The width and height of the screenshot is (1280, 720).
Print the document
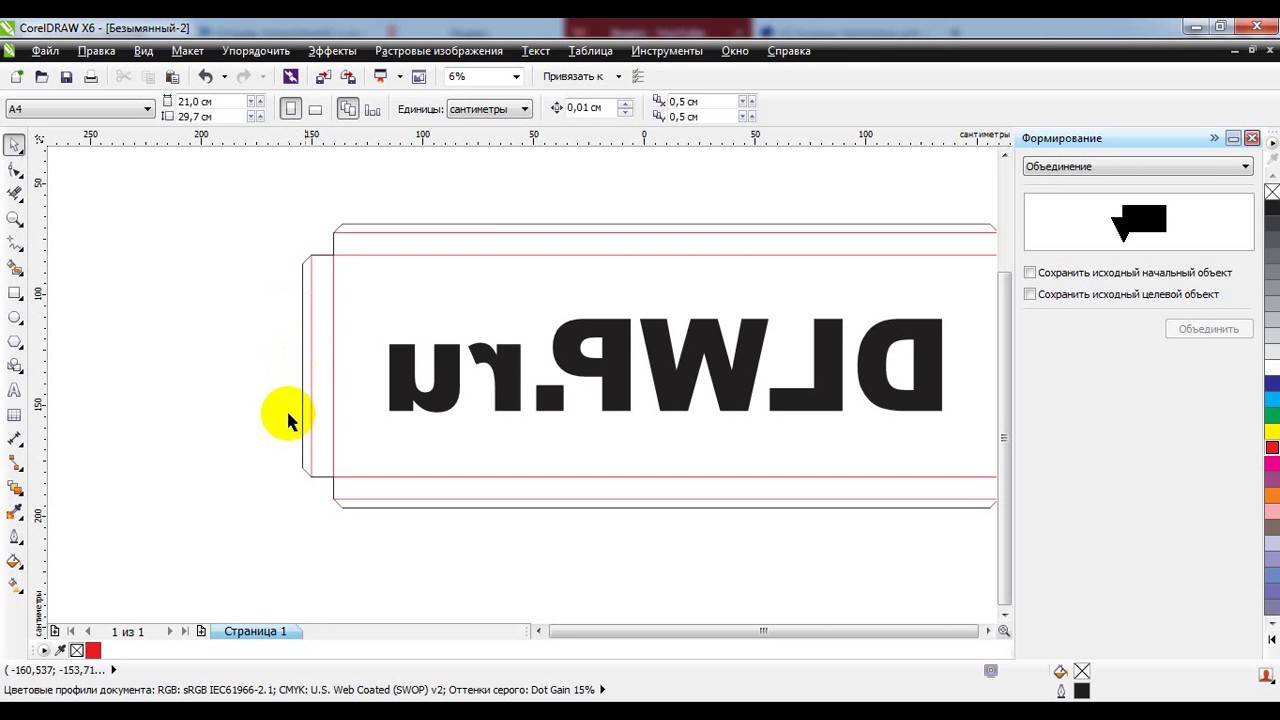tap(91, 76)
